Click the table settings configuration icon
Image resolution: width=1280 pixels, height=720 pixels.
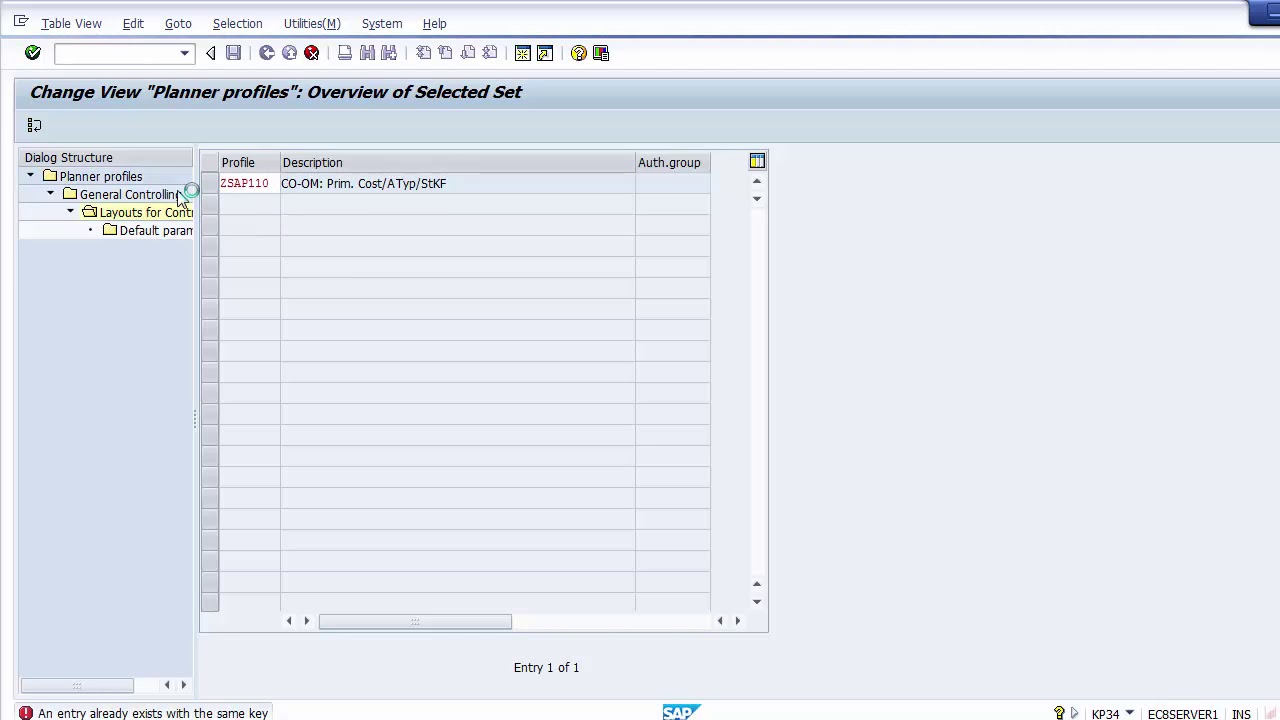pos(757,161)
